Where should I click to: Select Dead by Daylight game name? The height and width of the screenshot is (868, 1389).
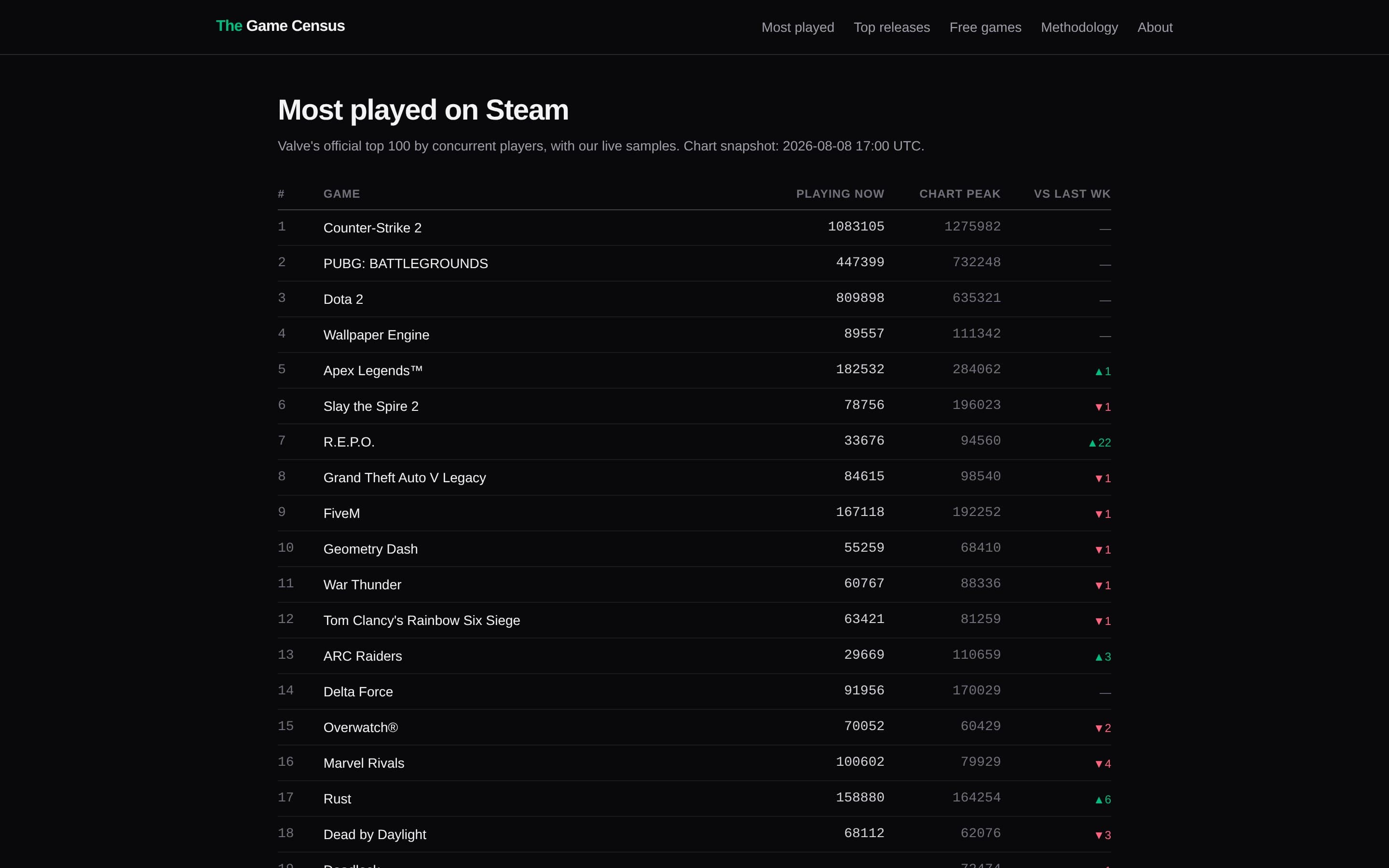(x=375, y=834)
